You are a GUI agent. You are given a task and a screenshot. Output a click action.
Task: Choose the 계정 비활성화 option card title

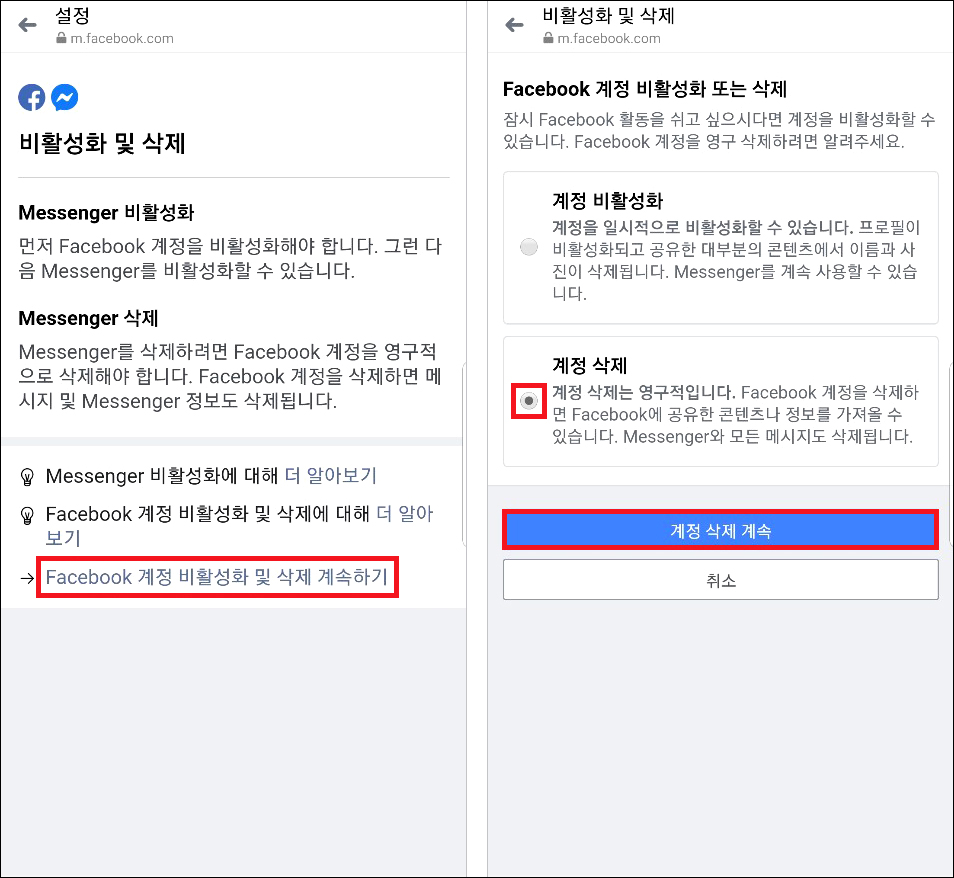click(607, 201)
